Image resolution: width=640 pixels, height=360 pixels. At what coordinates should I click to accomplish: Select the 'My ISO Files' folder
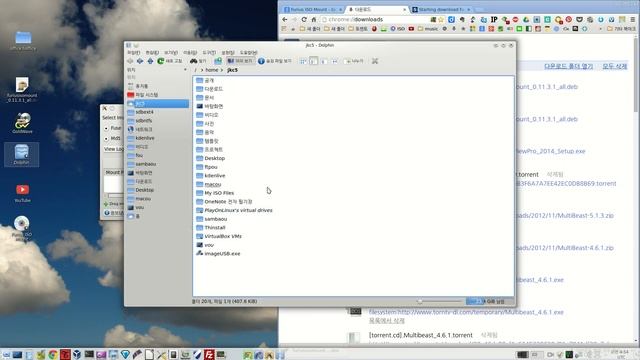click(215, 193)
